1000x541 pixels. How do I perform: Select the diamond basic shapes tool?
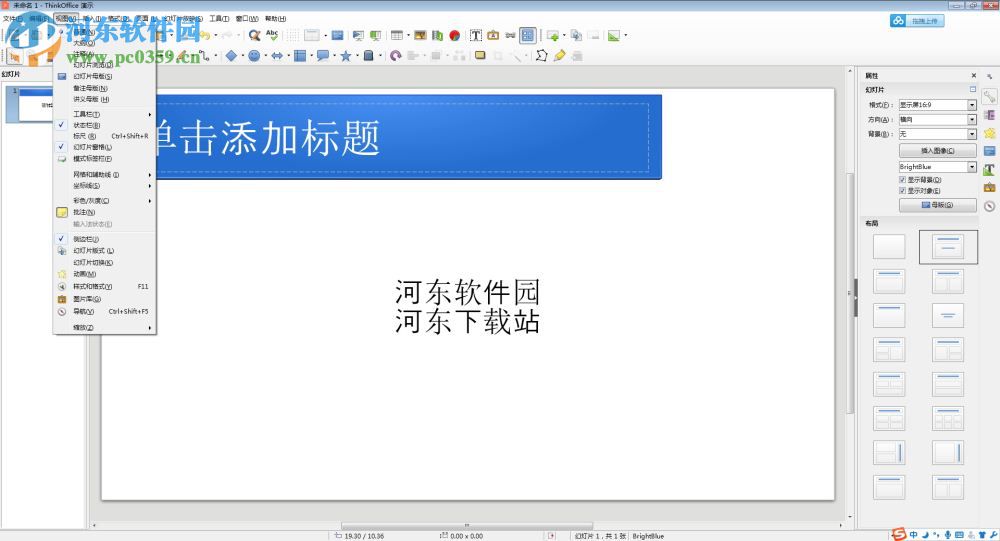point(232,56)
